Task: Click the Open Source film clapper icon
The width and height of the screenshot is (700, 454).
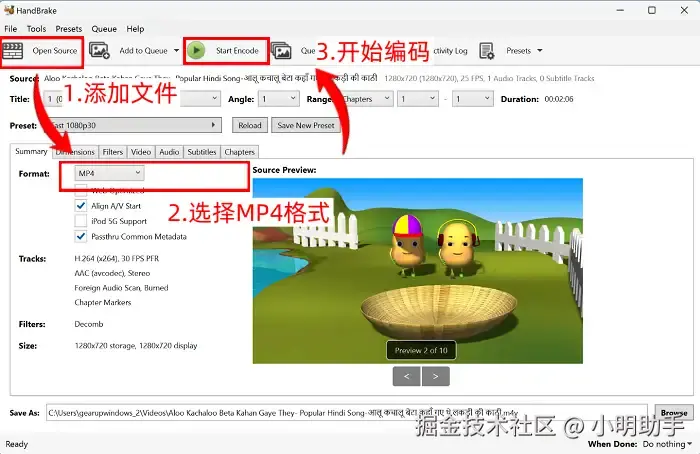Action: coord(12,51)
